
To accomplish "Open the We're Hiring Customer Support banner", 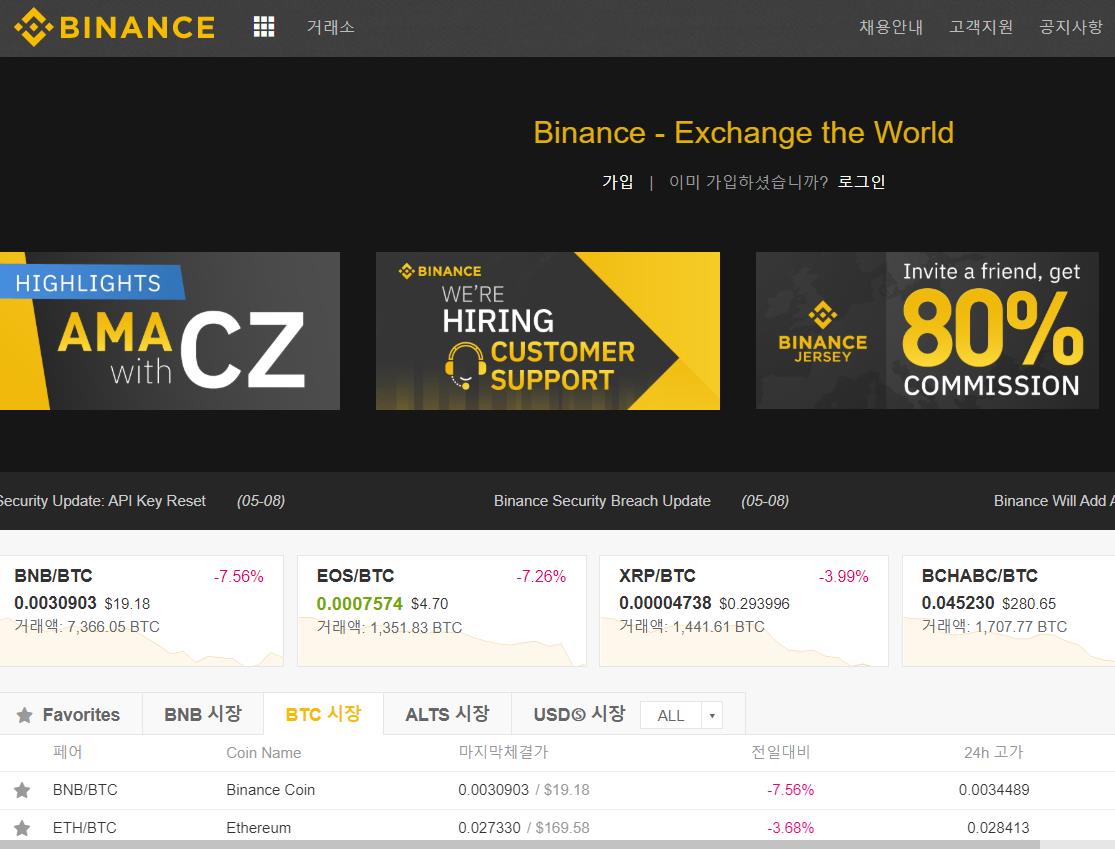I will coord(548,331).
